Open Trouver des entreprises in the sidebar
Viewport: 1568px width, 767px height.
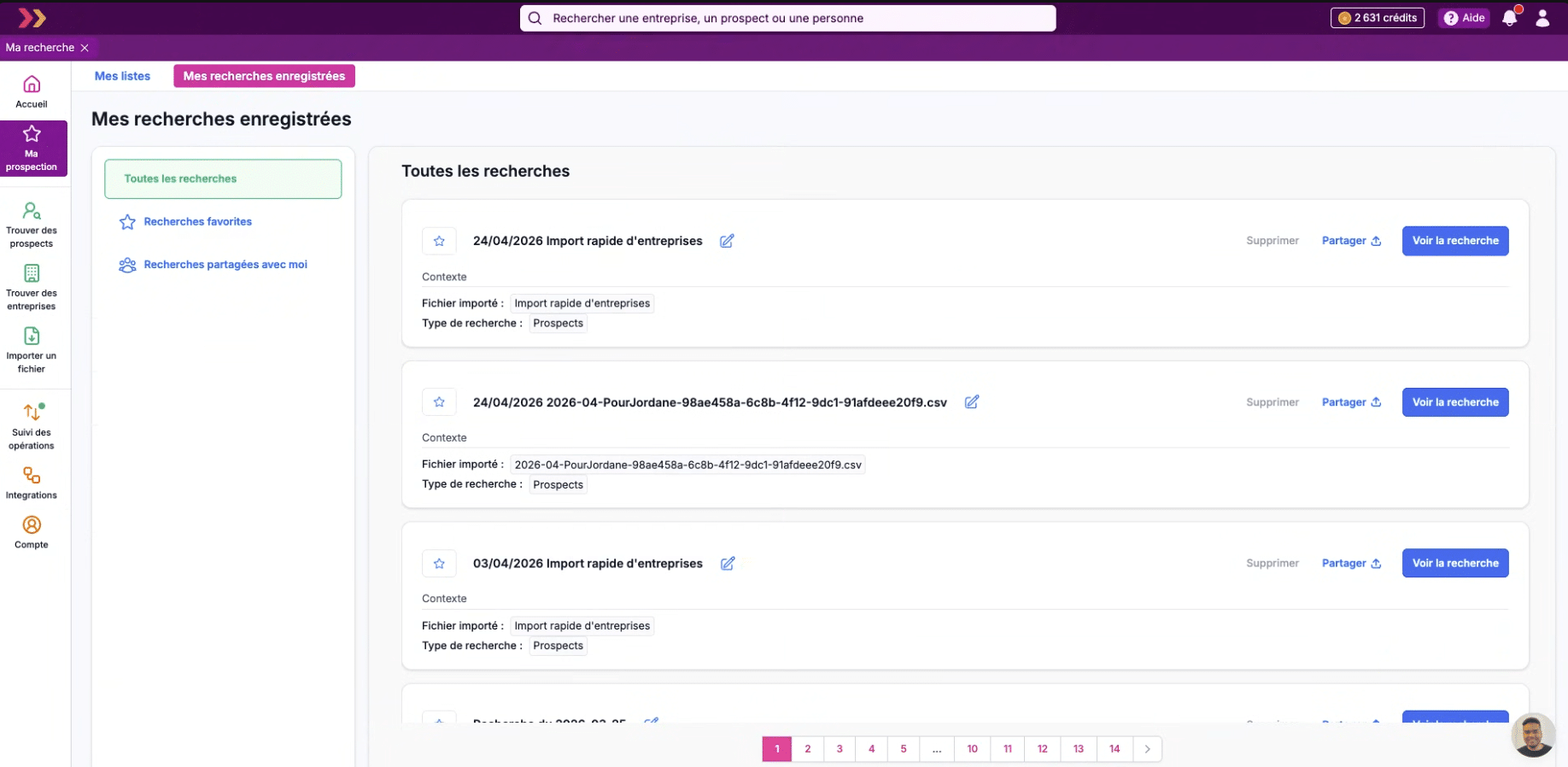(32, 288)
